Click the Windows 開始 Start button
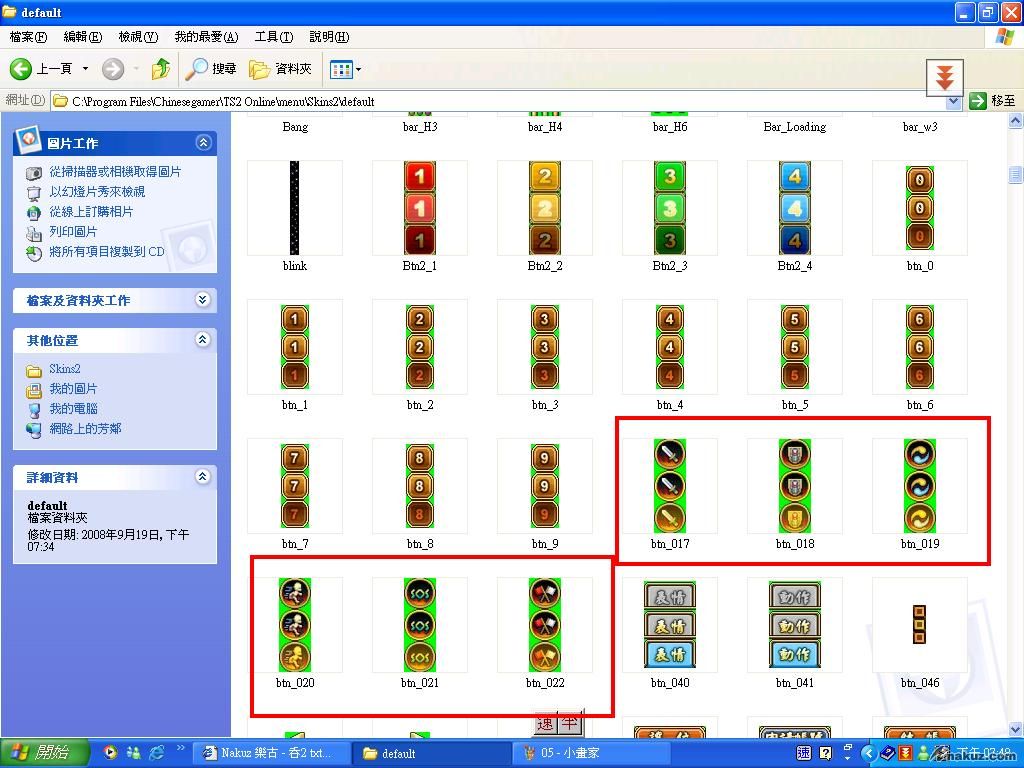 44,753
